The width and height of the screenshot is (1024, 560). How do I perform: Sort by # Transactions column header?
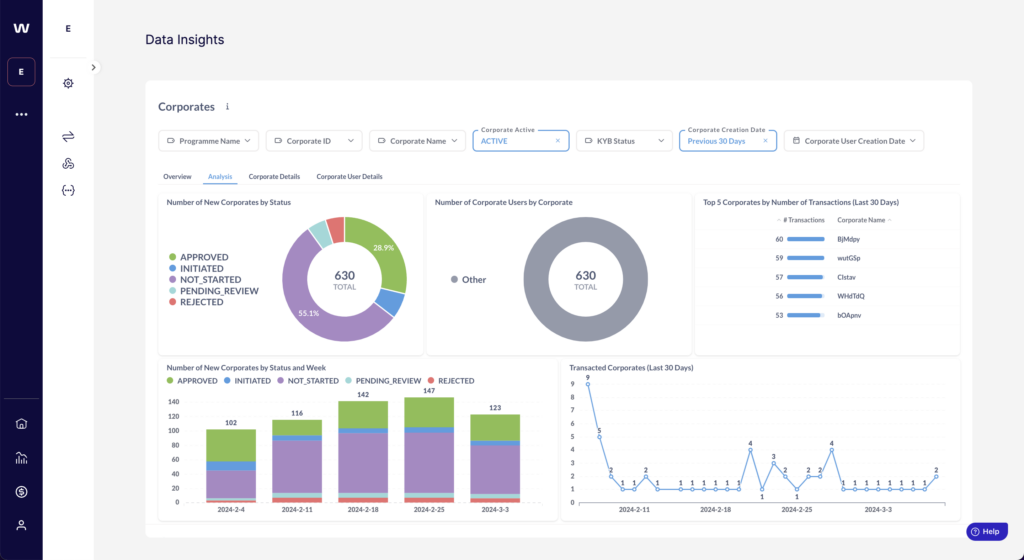click(x=803, y=219)
